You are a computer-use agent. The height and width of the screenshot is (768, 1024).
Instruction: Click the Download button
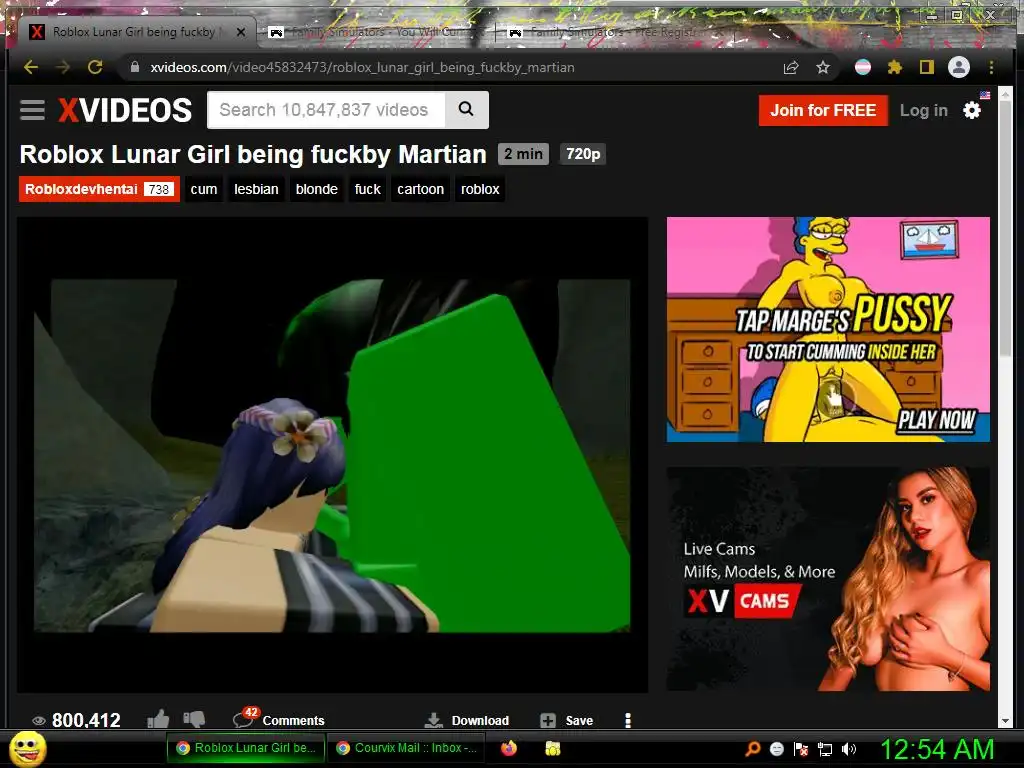pyautogui.click(x=466, y=720)
